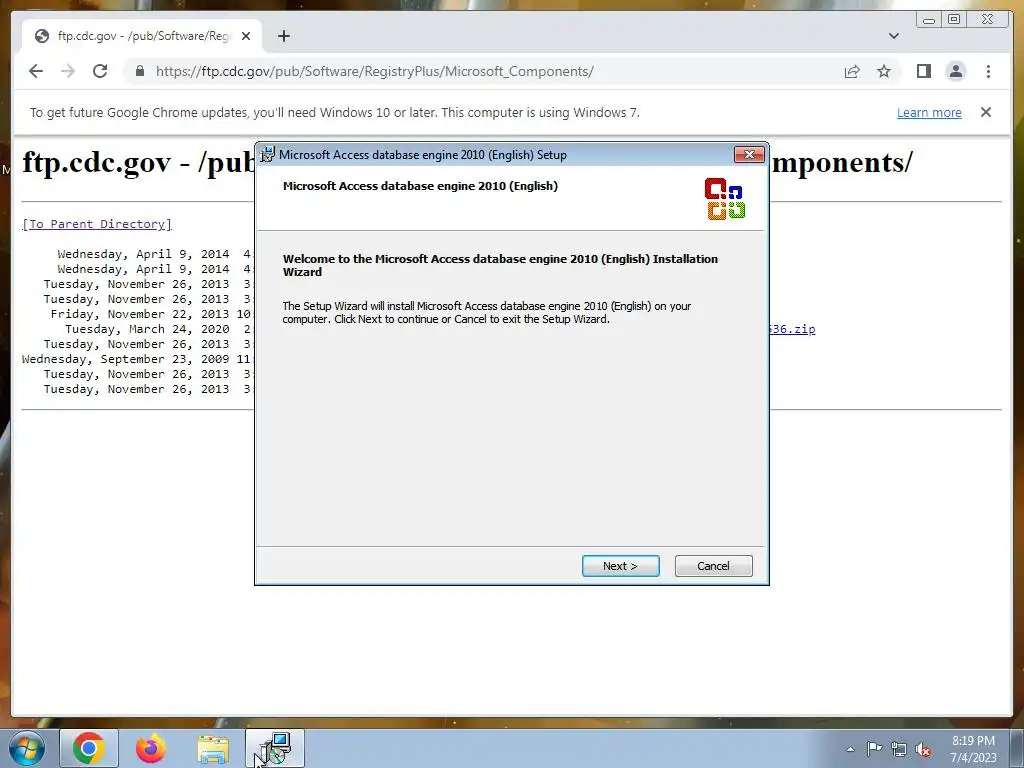This screenshot has width=1024, height=768.
Task: Show hidden tray icons arrow
Action: point(850,749)
